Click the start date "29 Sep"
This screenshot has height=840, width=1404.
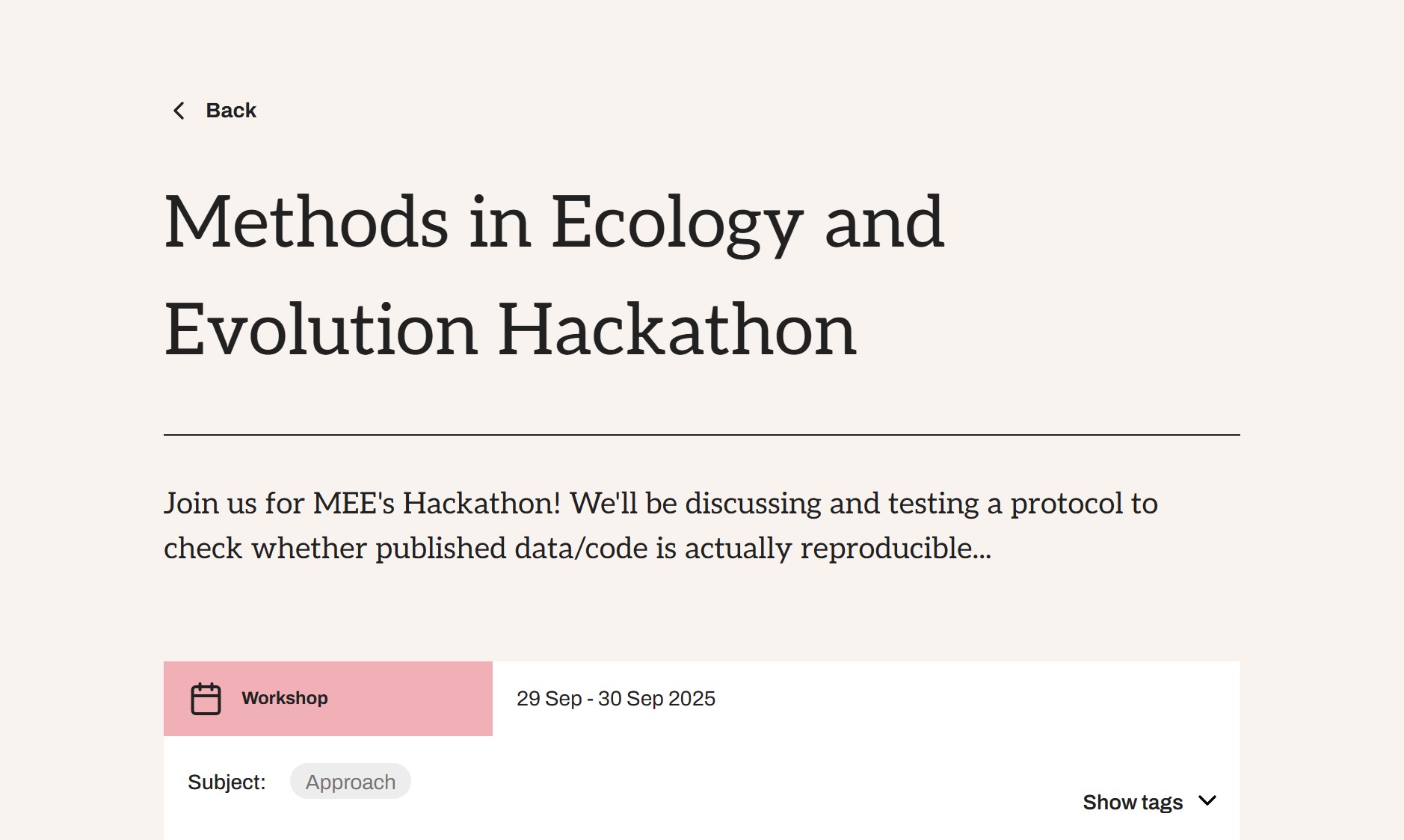click(549, 699)
